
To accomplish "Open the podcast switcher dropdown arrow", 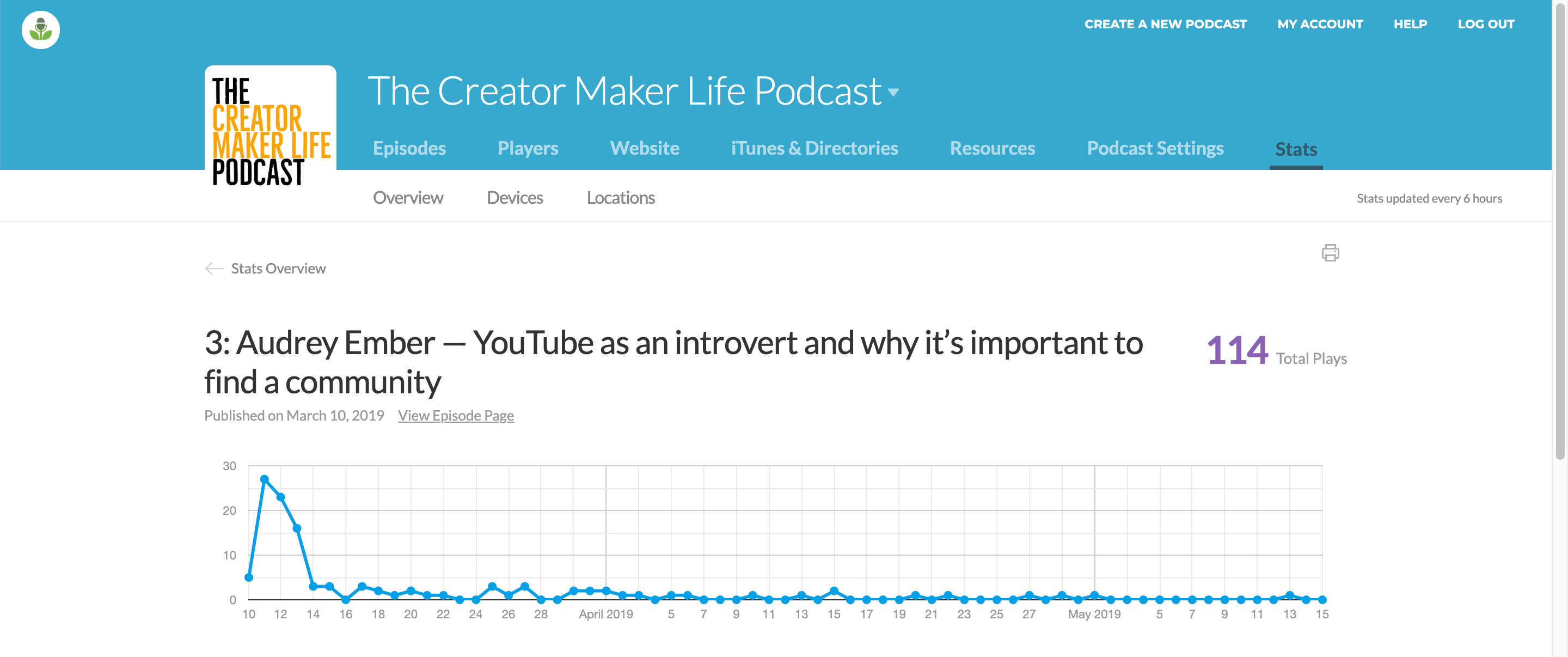I will click(x=893, y=93).
